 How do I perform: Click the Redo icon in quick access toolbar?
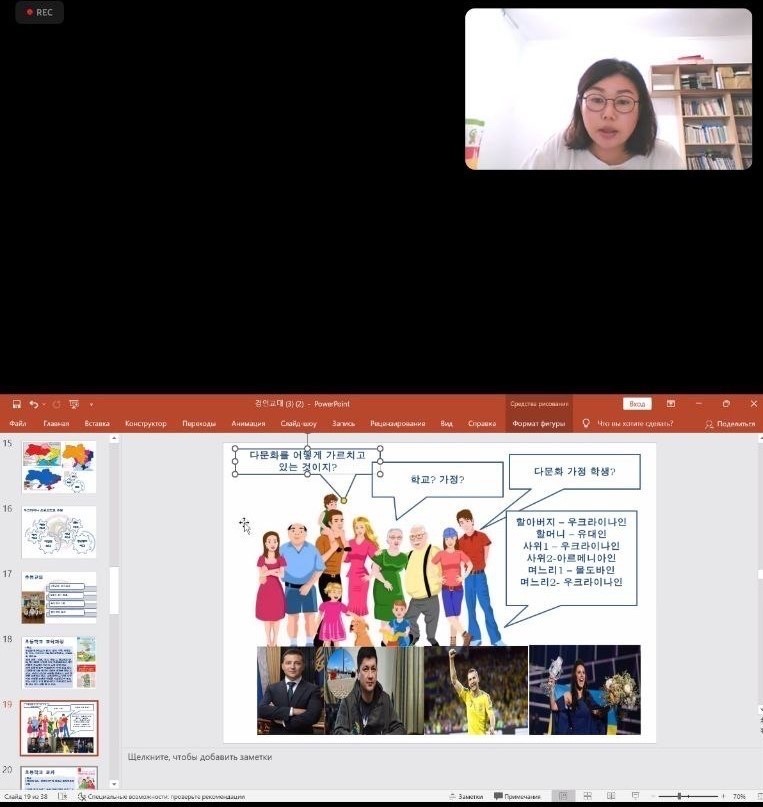[x=56, y=405]
